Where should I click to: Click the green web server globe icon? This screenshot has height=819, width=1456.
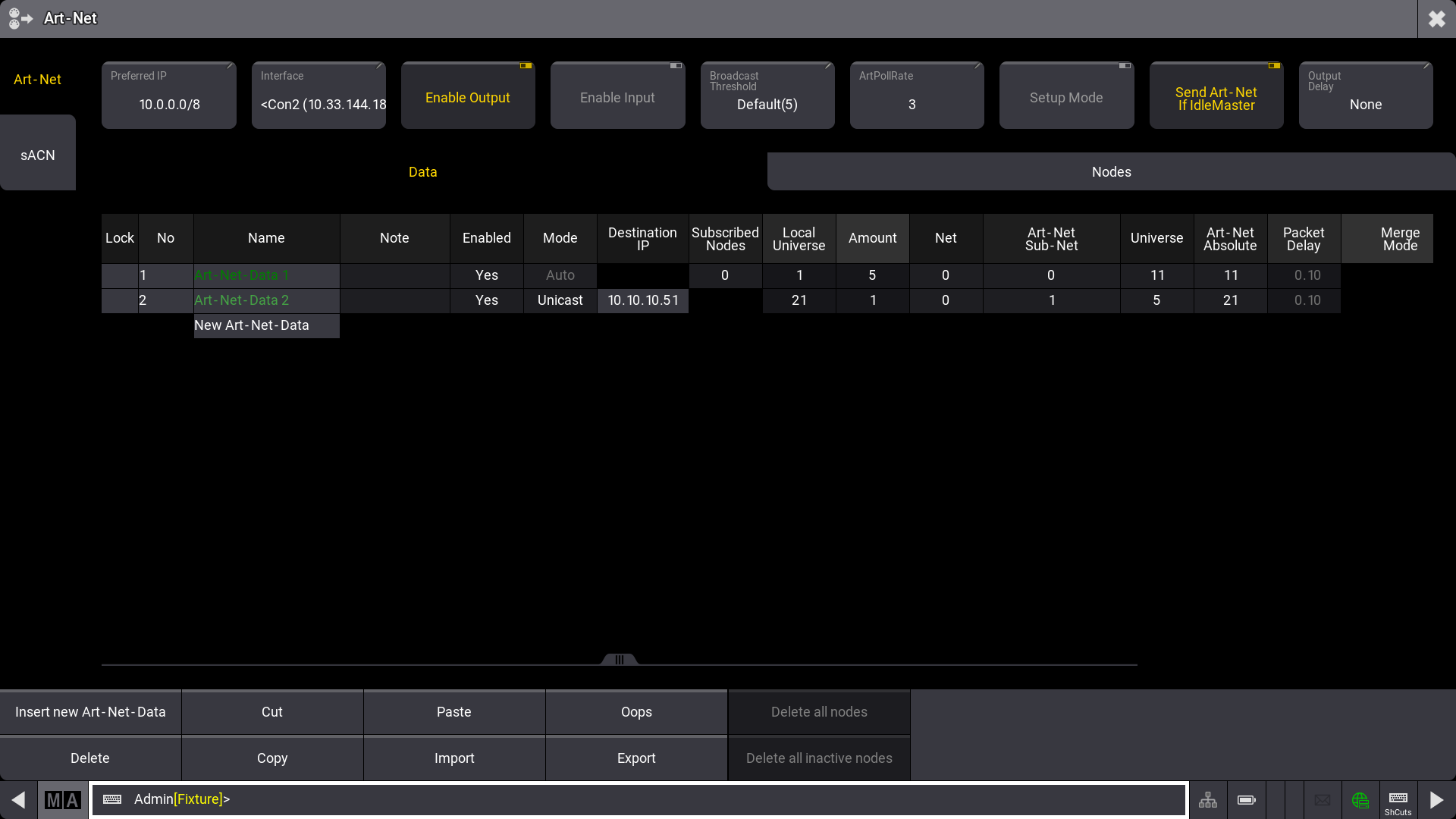[1360, 800]
